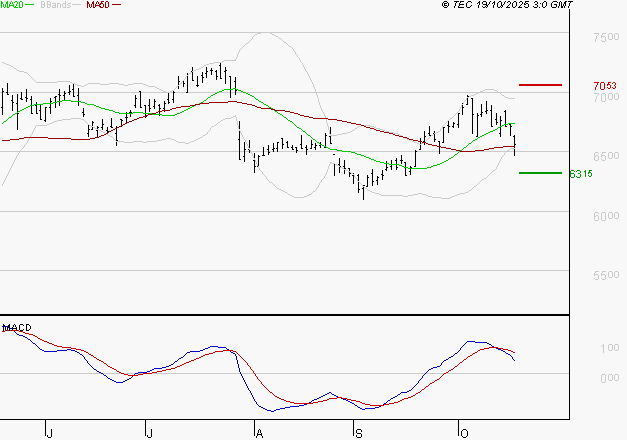Click the first J month axis label
The image size is (627, 440).
[50, 434]
